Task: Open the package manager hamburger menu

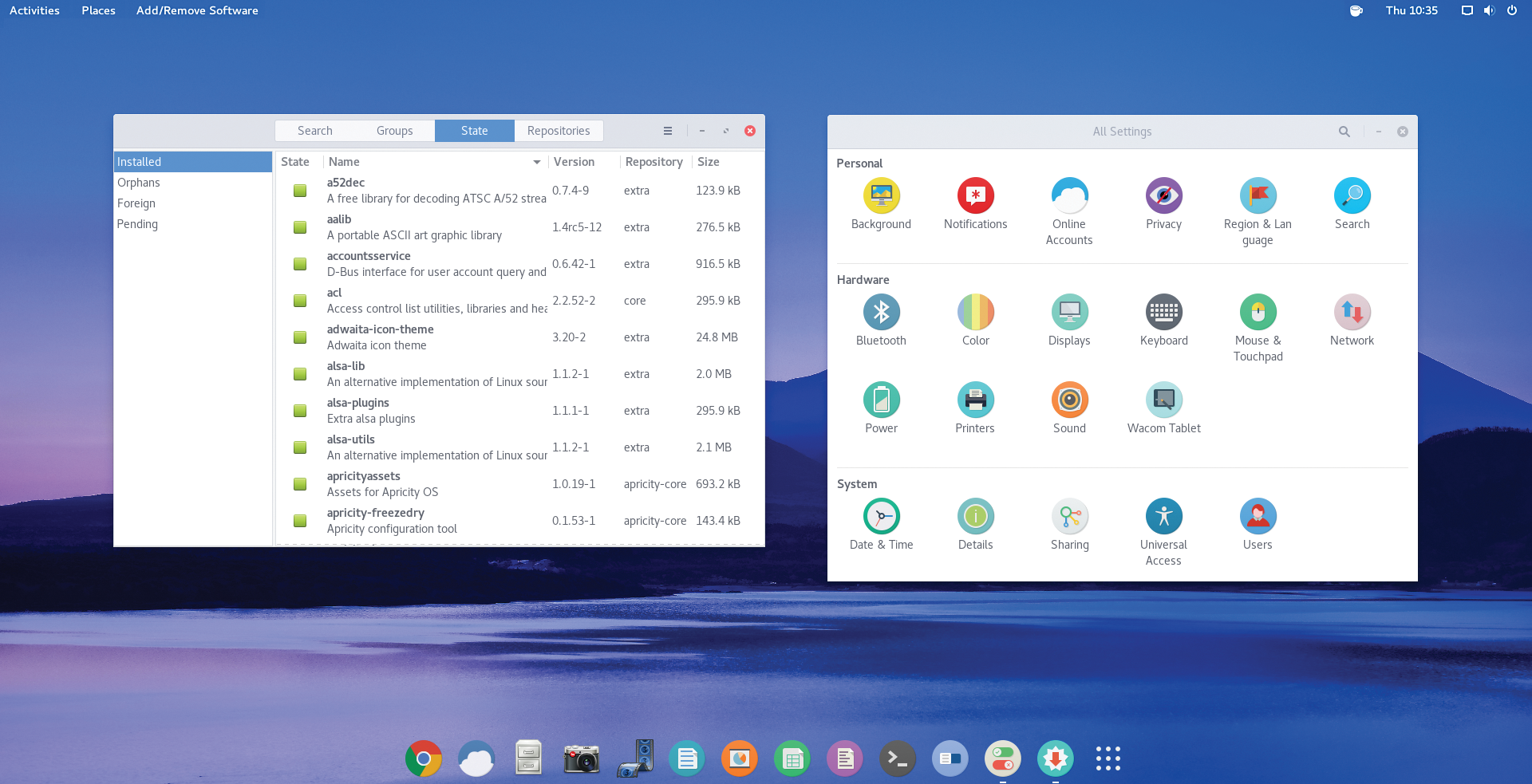Action: [667, 131]
